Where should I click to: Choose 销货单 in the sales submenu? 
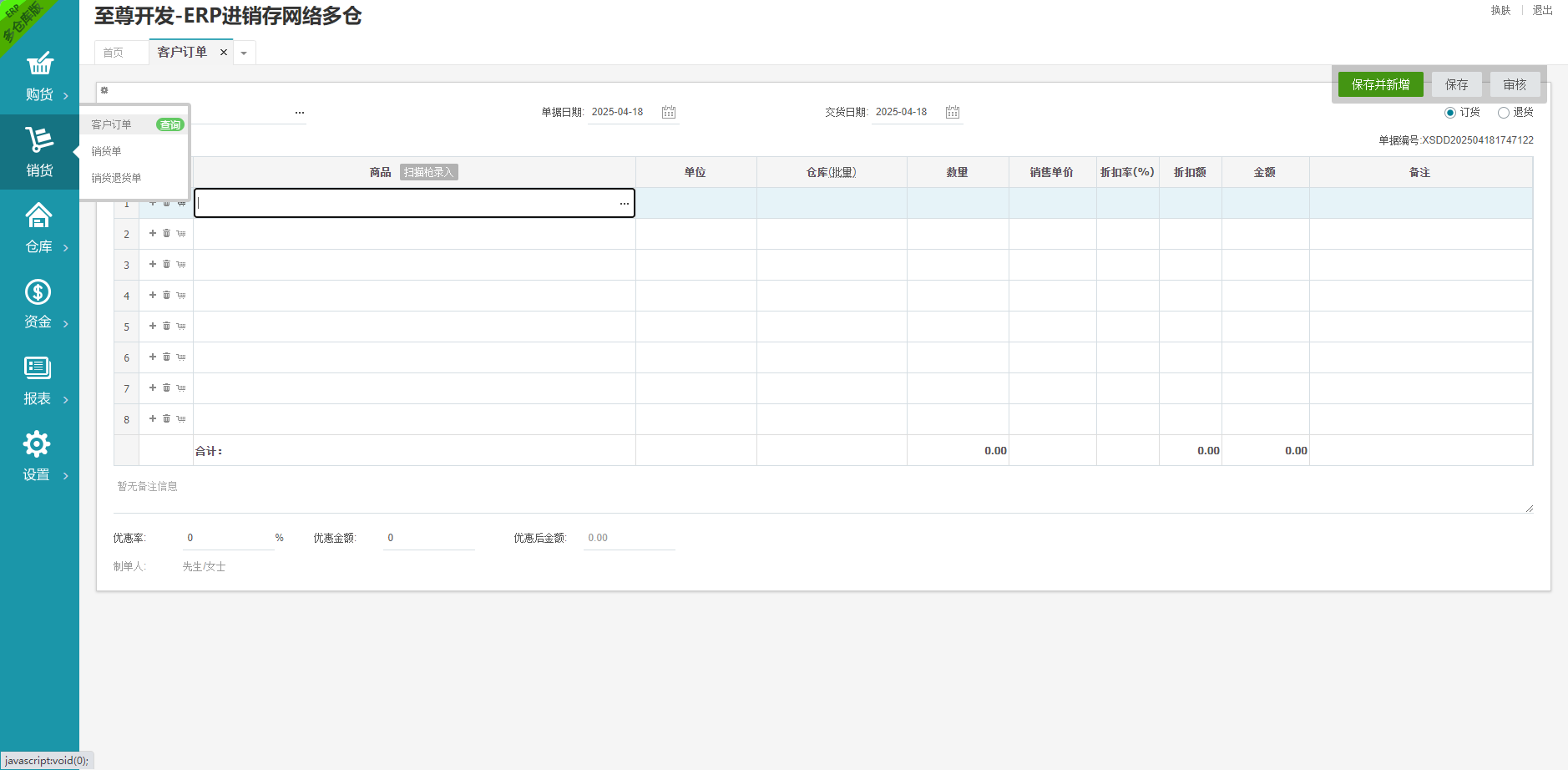point(106,151)
